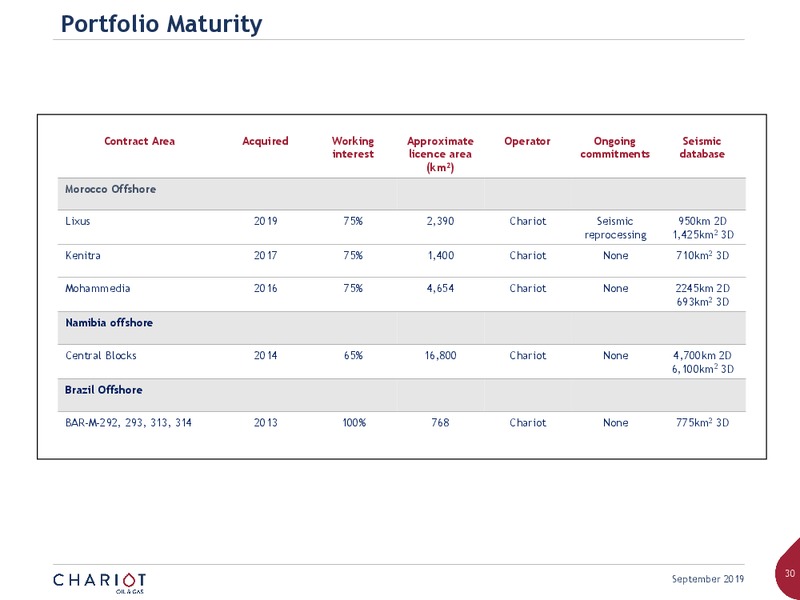Select the 100% working interest cell
This screenshot has height=600, width=800.
[354, 423]
